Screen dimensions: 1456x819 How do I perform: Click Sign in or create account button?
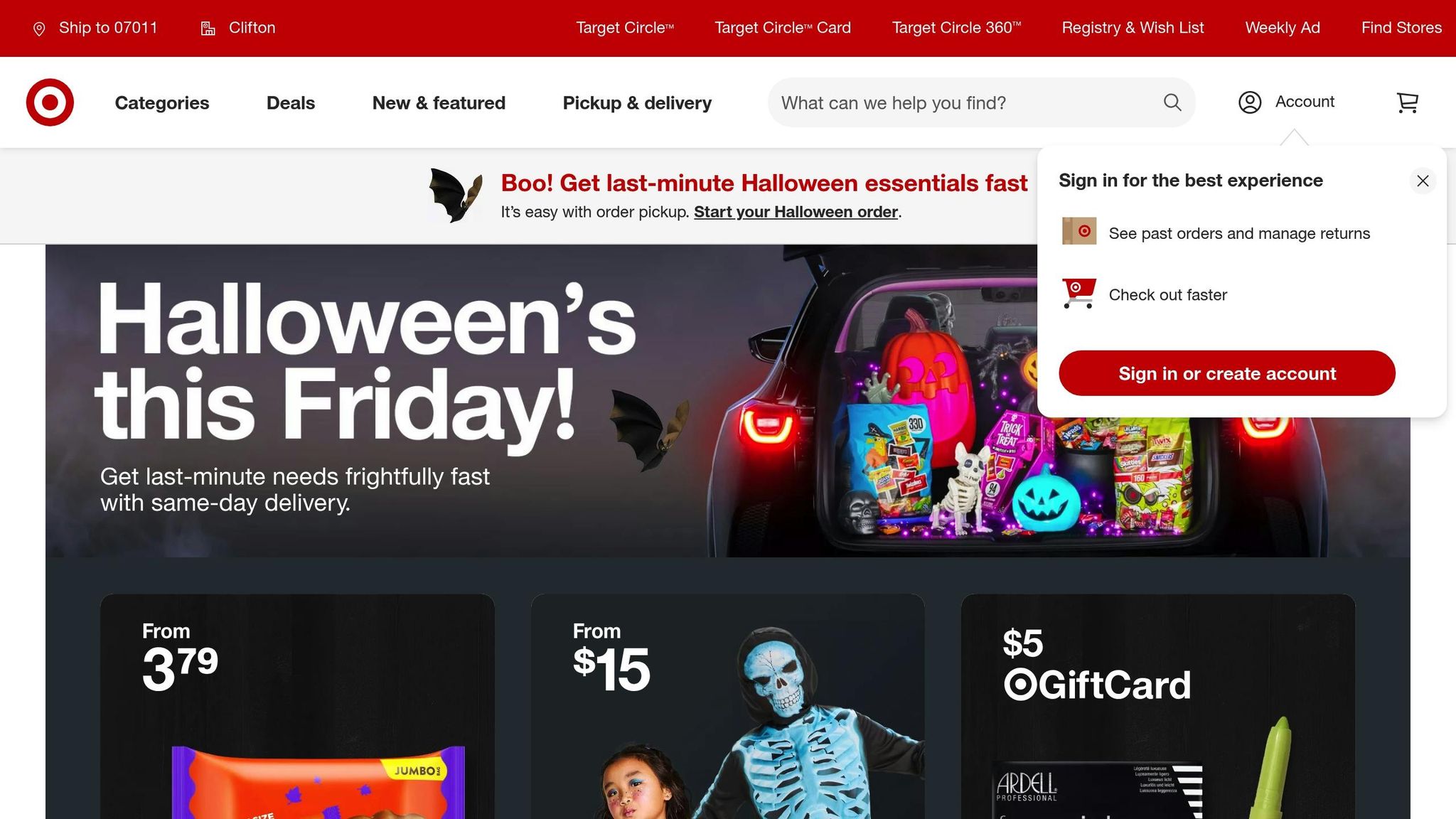[x=1227, y=373]
